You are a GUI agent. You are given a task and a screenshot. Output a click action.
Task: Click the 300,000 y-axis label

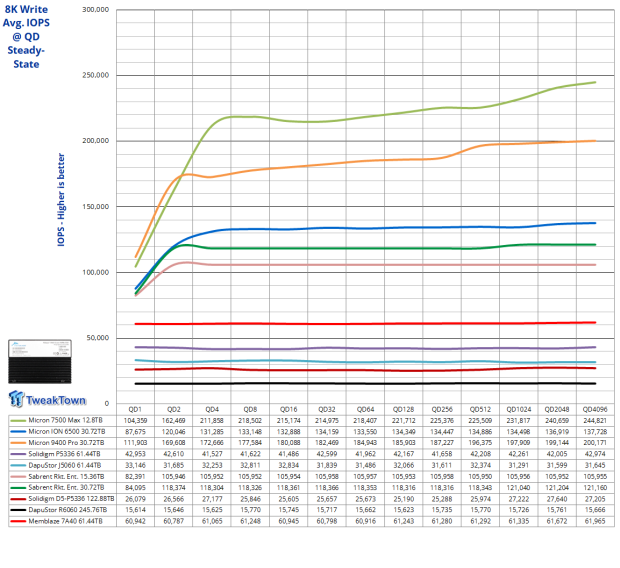click(x=96, y=9)
